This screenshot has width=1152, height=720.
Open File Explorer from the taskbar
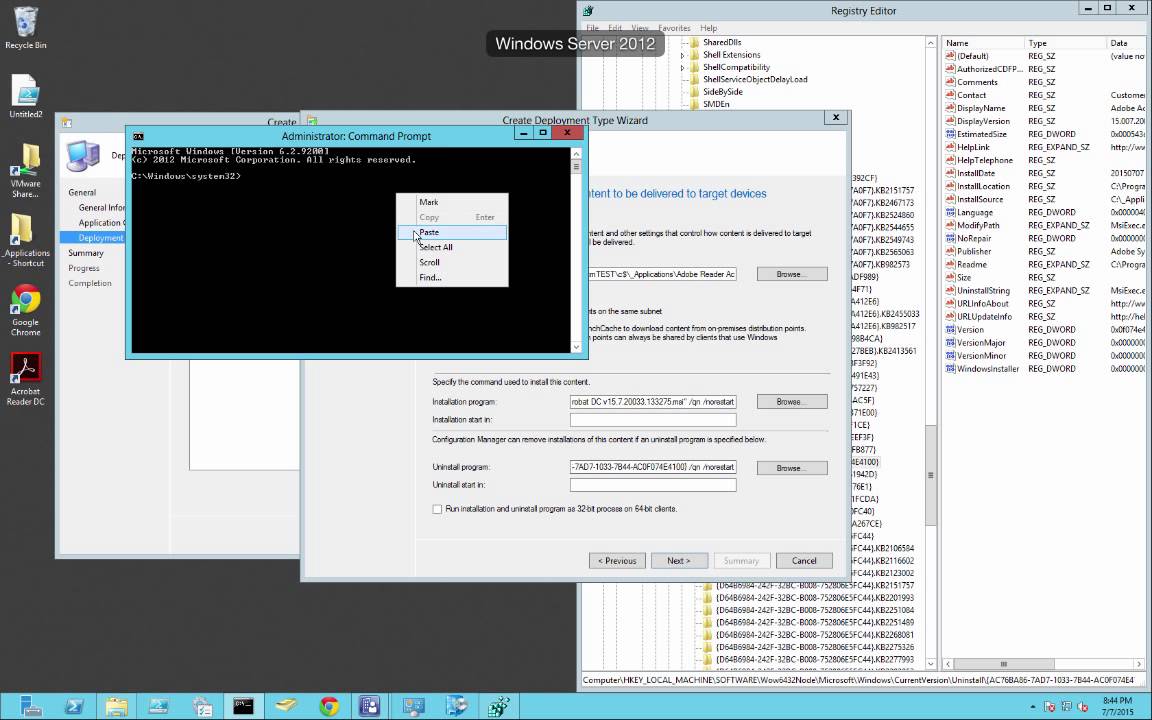(x=116, y=706)
